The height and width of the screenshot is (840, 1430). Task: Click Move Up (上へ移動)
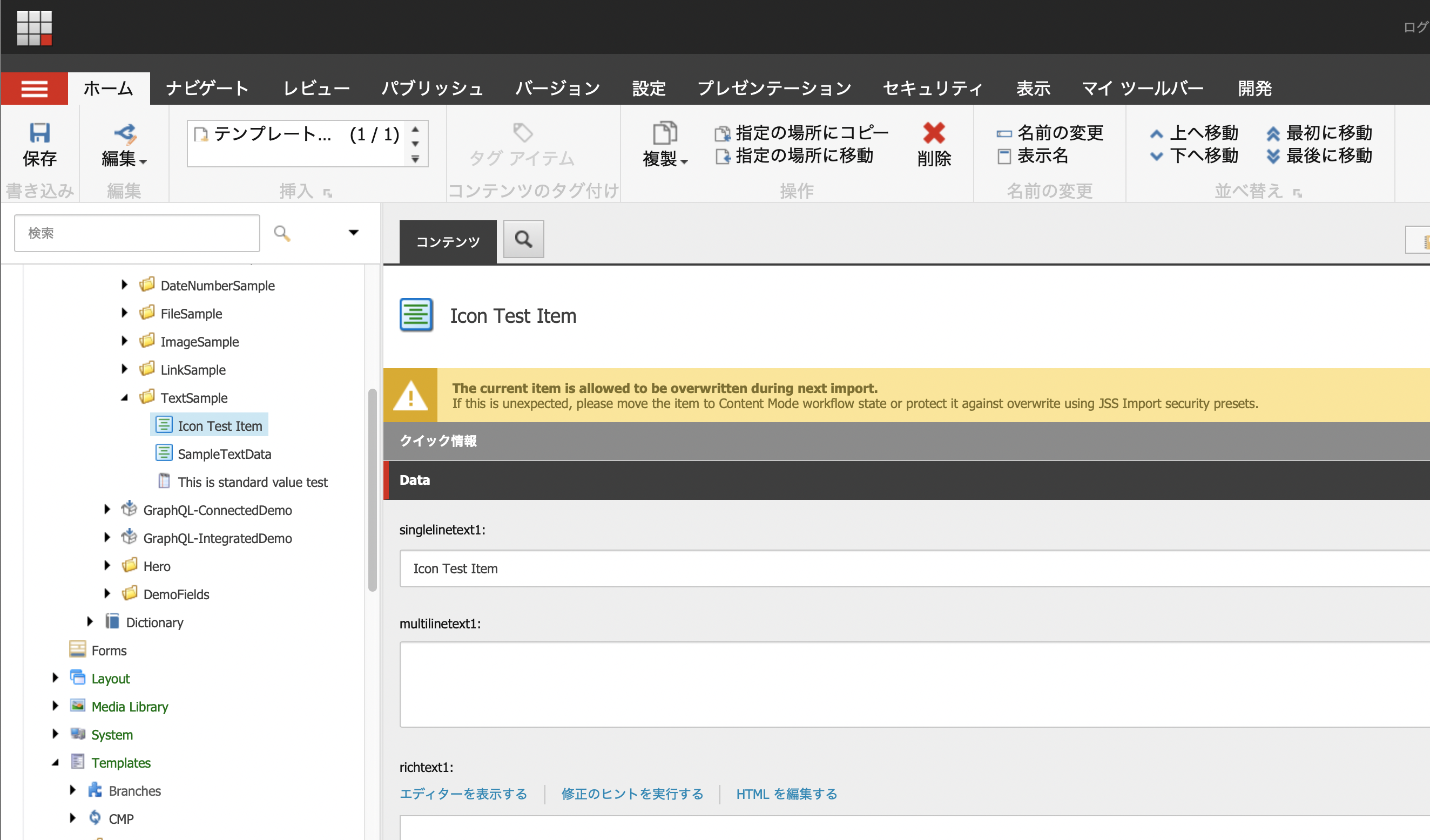[1193, 133]
